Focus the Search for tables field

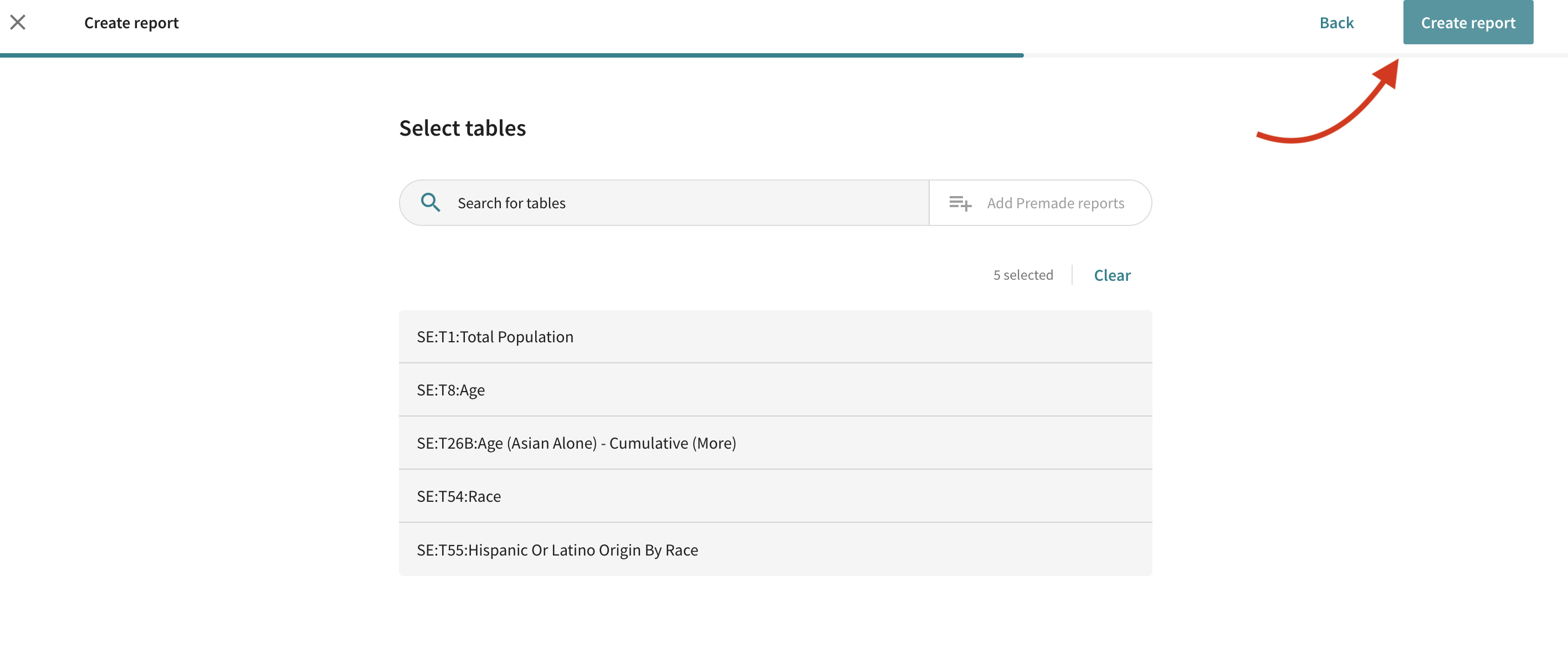[669, 203]
